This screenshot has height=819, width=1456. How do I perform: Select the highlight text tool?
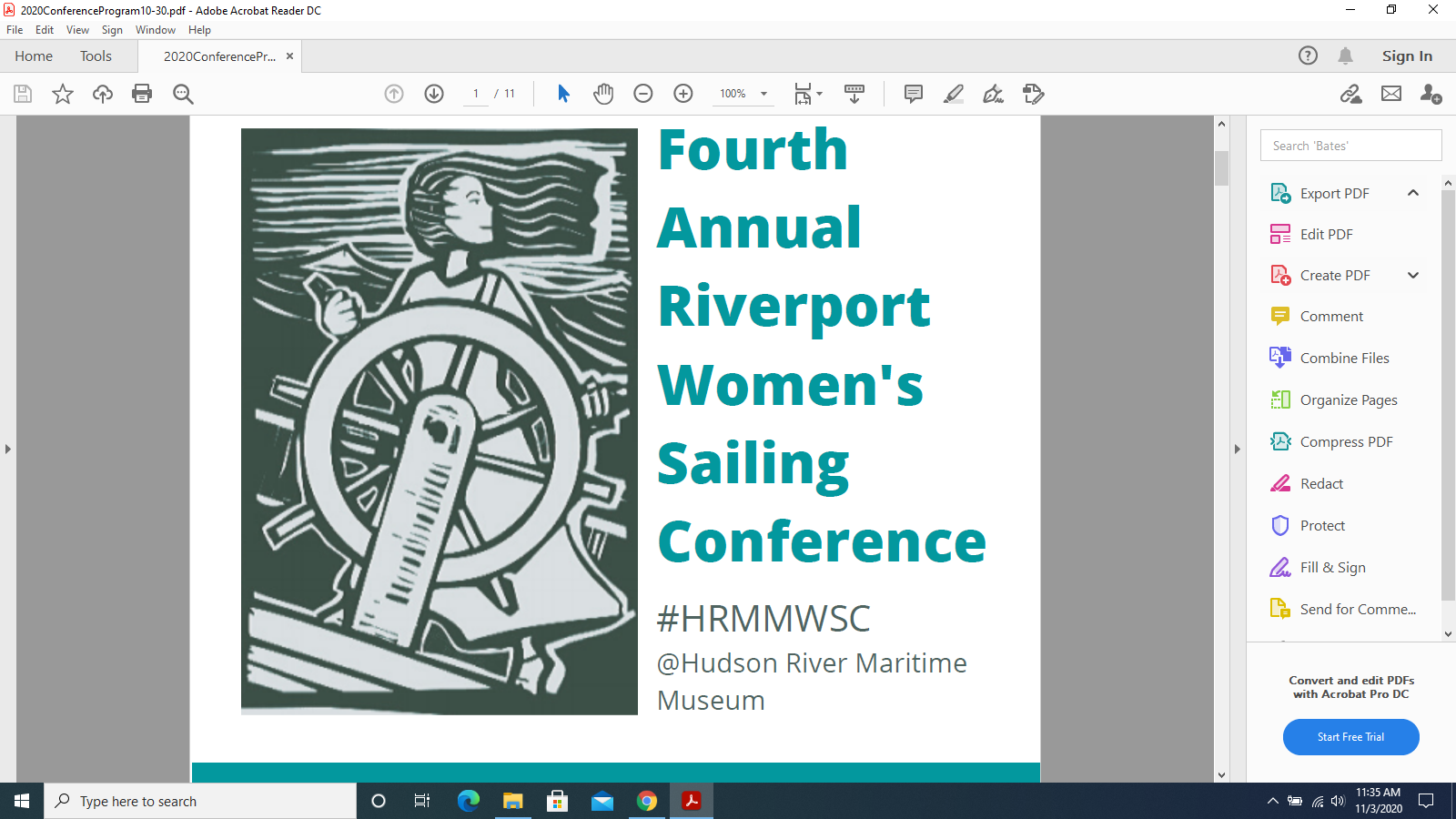954,94
